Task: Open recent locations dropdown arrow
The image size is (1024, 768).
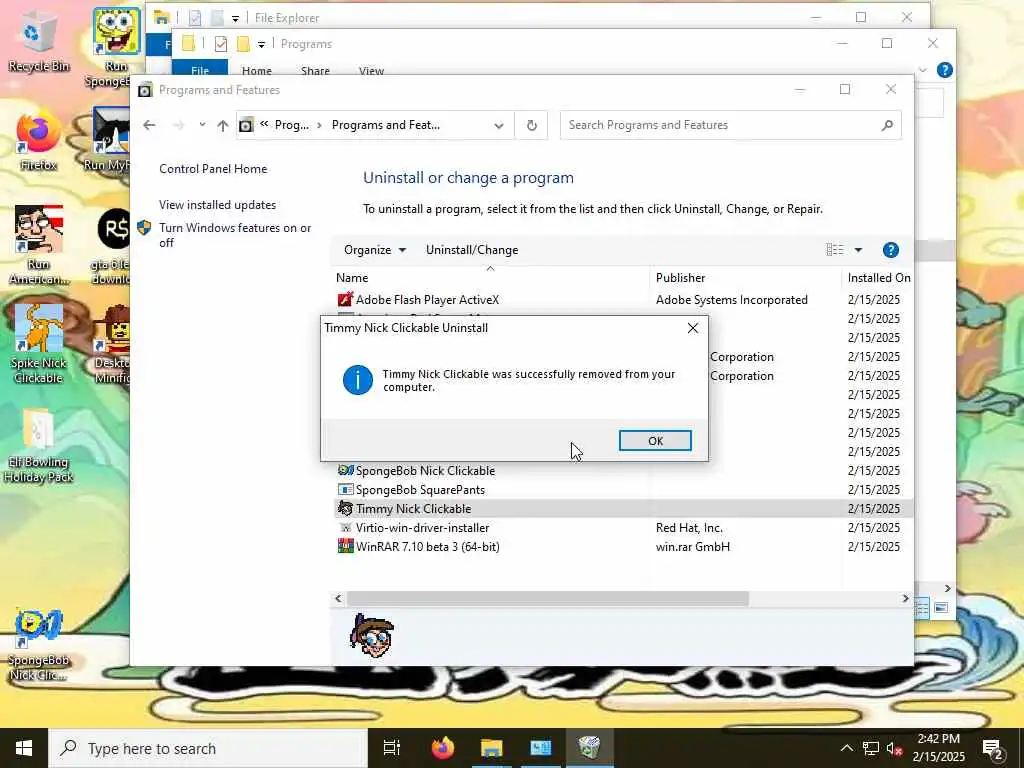Action: pyautogui.click(x=202, y=125)
